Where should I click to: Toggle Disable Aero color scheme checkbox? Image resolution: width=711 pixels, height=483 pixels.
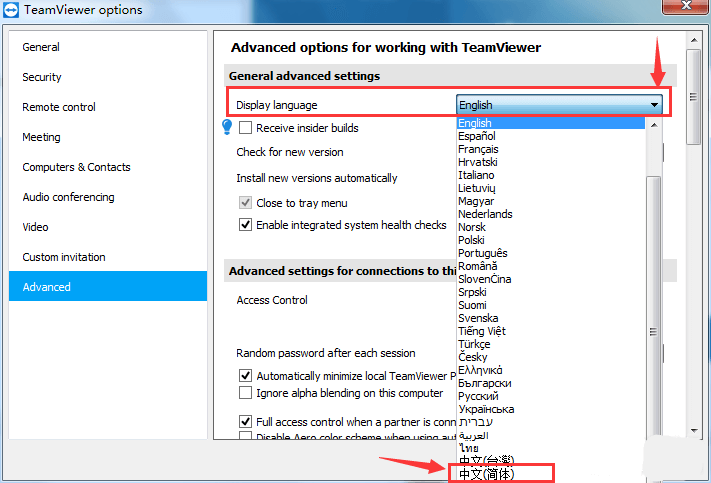pyautogui.click(x=245, y=436)
